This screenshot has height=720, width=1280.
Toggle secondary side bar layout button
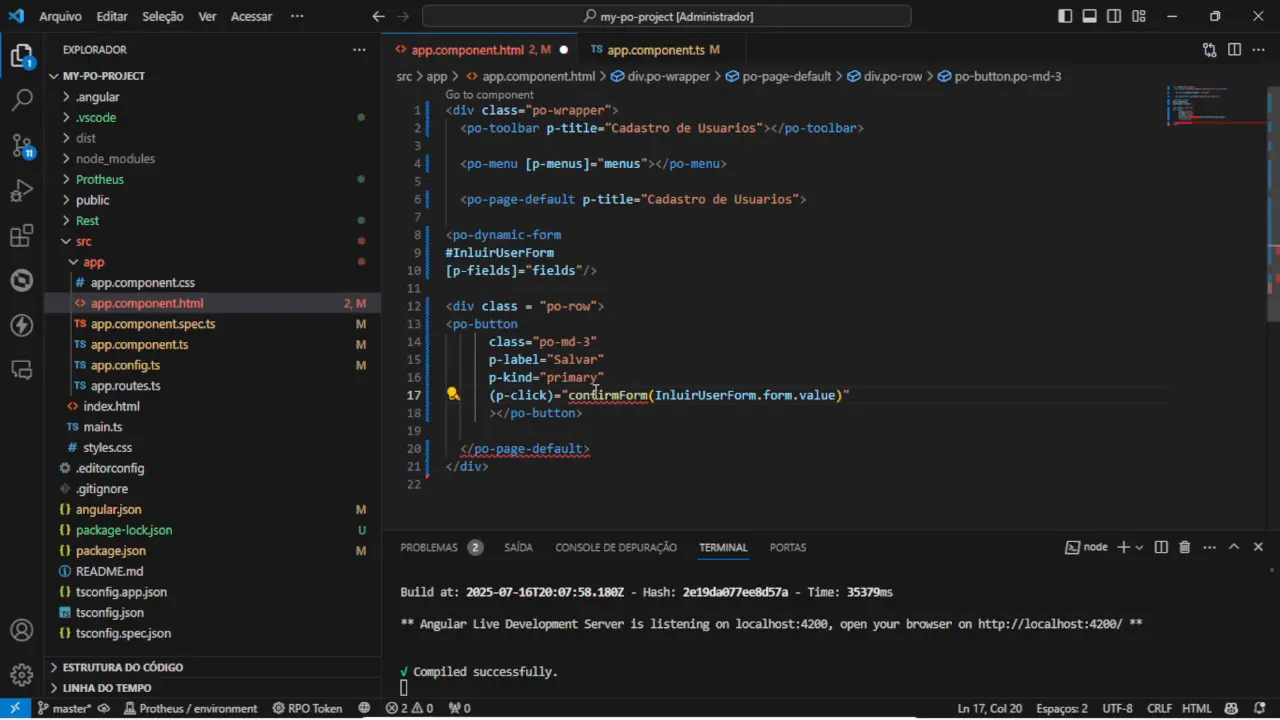click(1114, 16)
